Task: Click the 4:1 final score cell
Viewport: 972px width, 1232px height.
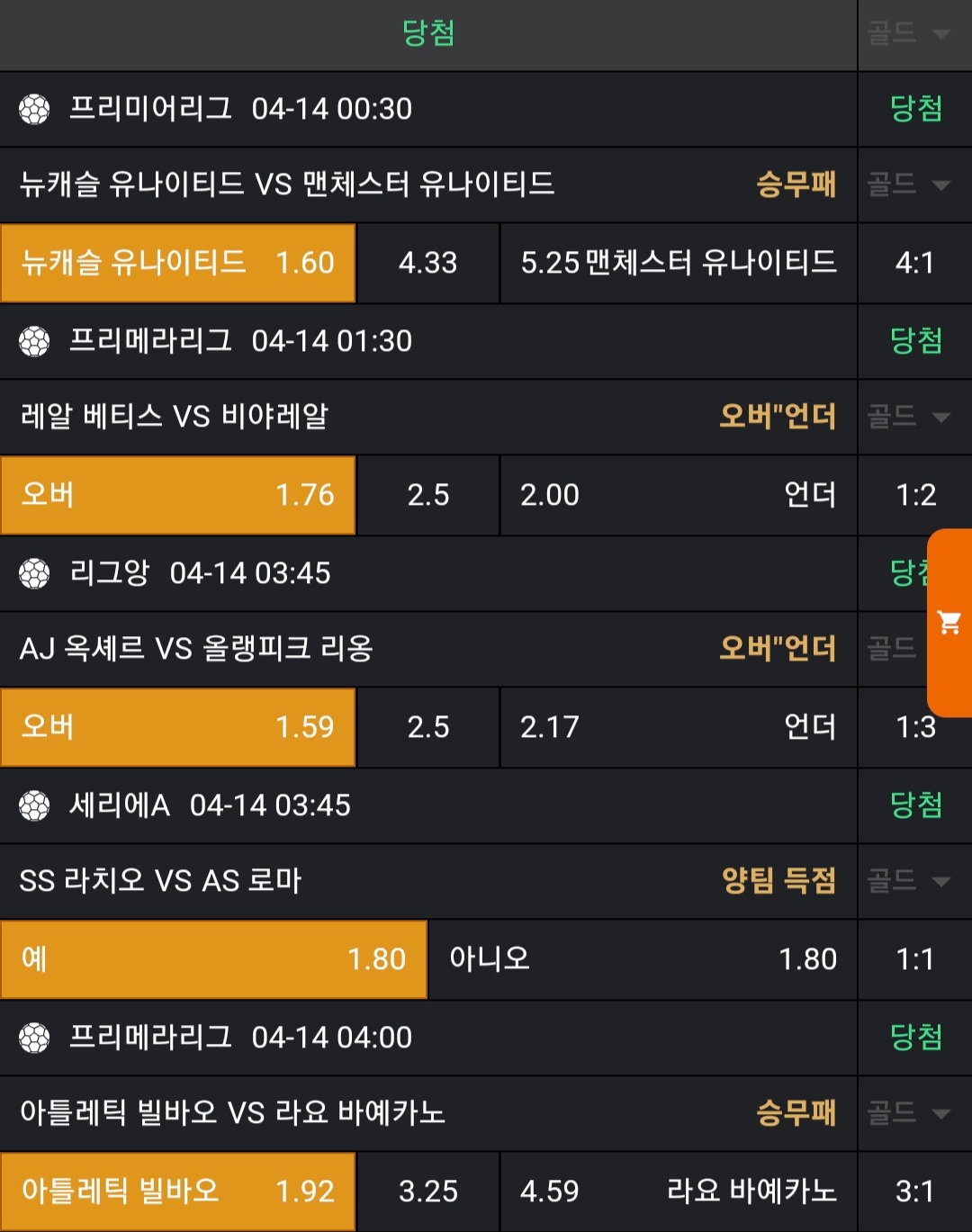Action: pyautogui.click(x=914, y=263)
